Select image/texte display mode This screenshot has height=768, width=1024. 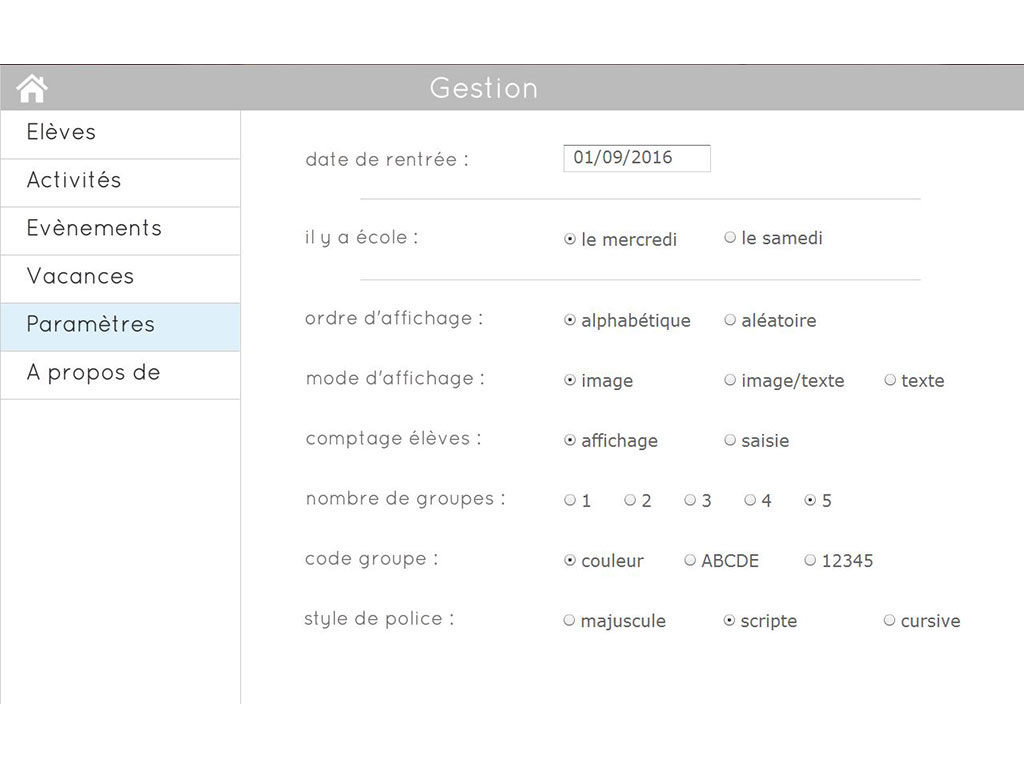[731, 380]
